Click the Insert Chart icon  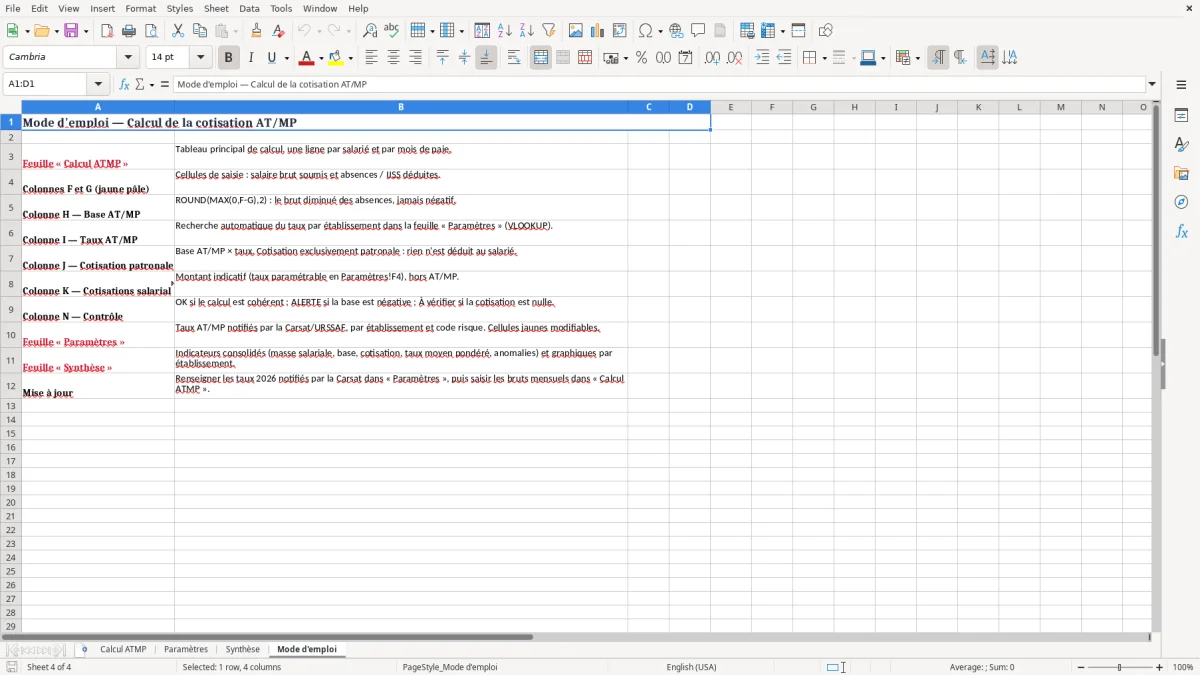click(x=598, y=31)
